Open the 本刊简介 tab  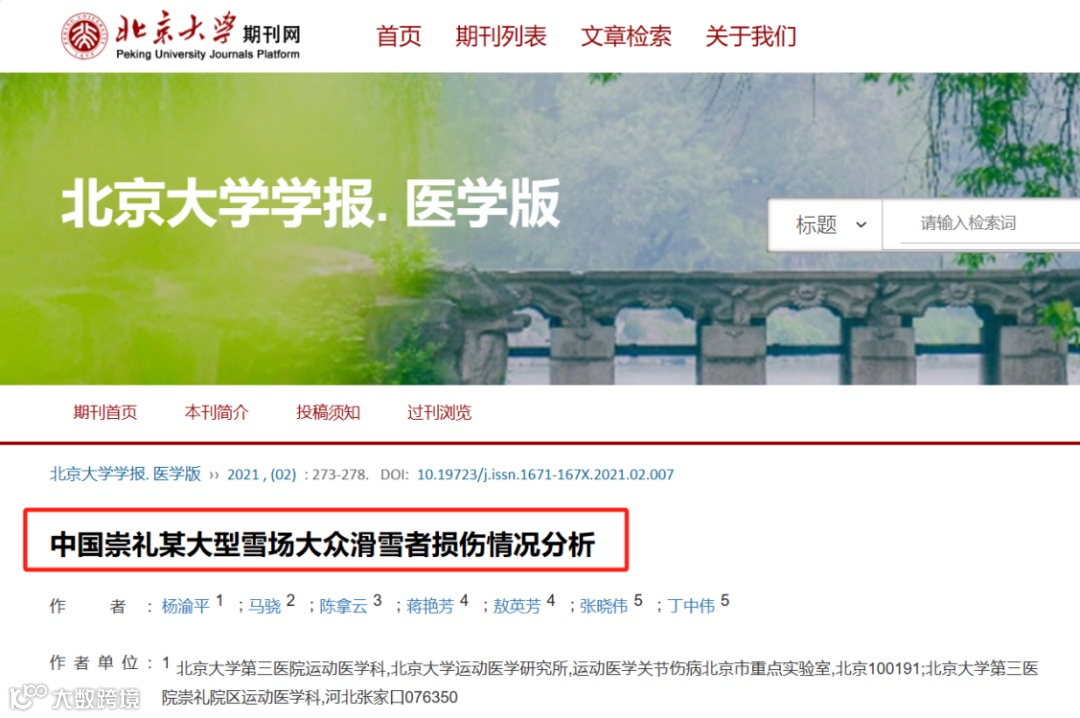(216, 412)
